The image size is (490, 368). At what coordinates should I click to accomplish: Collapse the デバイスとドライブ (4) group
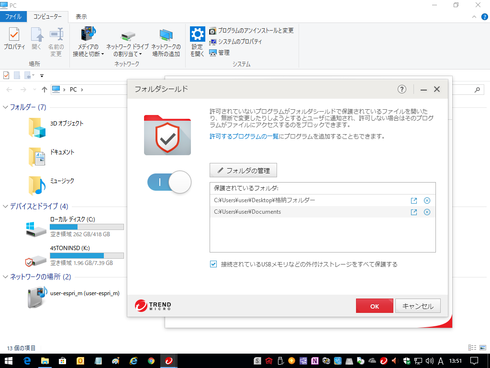coord(5,206)
